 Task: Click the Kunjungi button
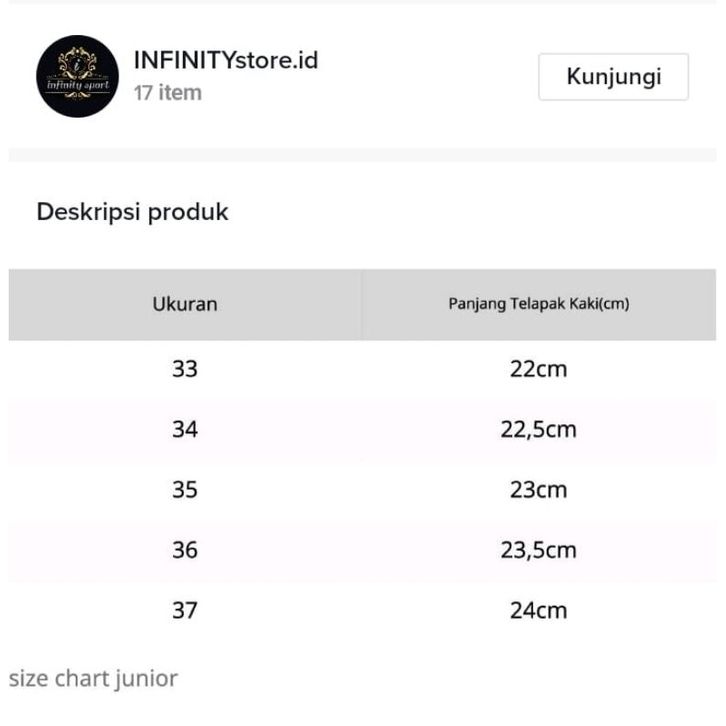(613, 77)
